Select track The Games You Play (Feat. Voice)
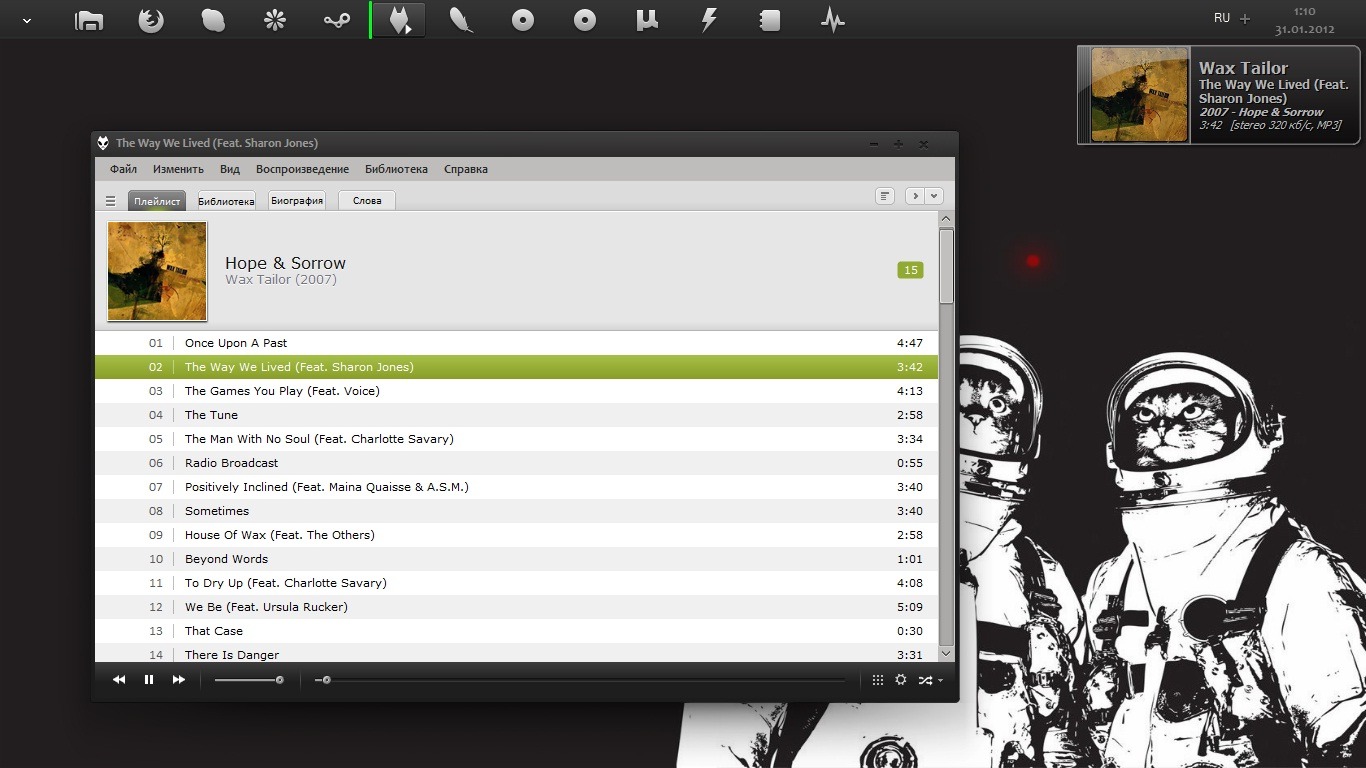This screenshot has height=768, width=1366. click(x=516, y=391)
